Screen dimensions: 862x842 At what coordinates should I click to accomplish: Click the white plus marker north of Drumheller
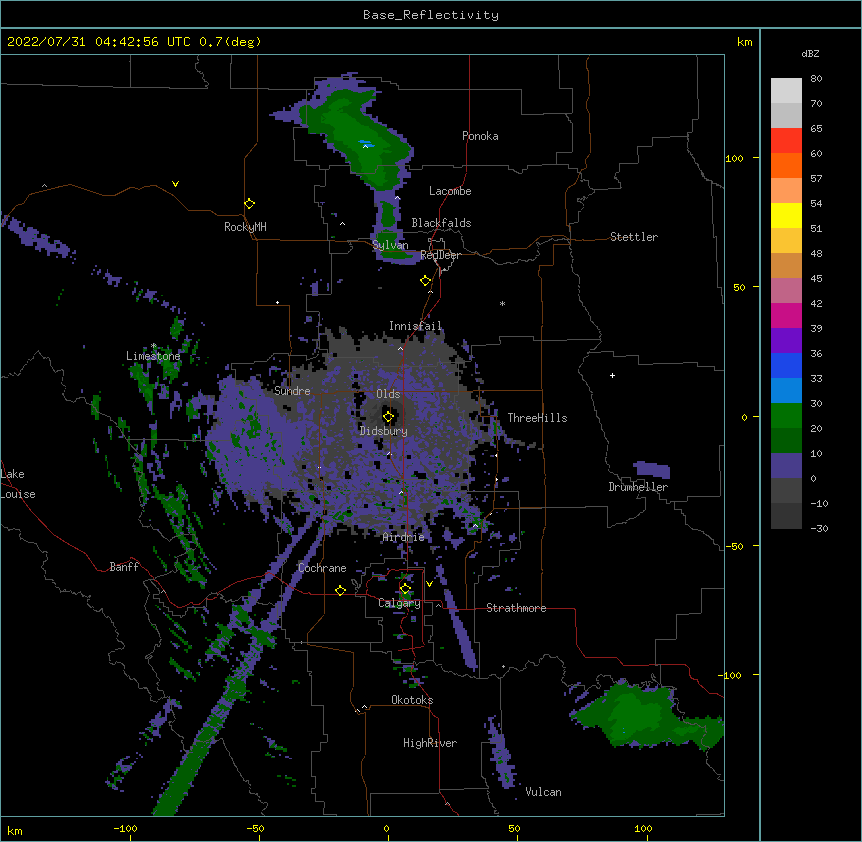click(612, 375)
